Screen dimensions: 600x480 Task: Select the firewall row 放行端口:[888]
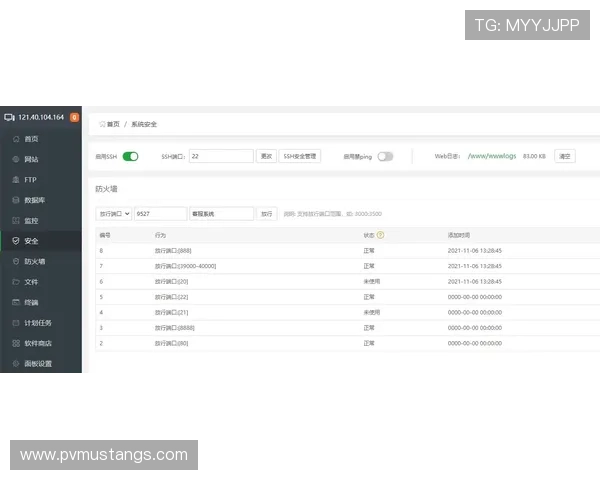pyautogui.click(x=347, y=251)
